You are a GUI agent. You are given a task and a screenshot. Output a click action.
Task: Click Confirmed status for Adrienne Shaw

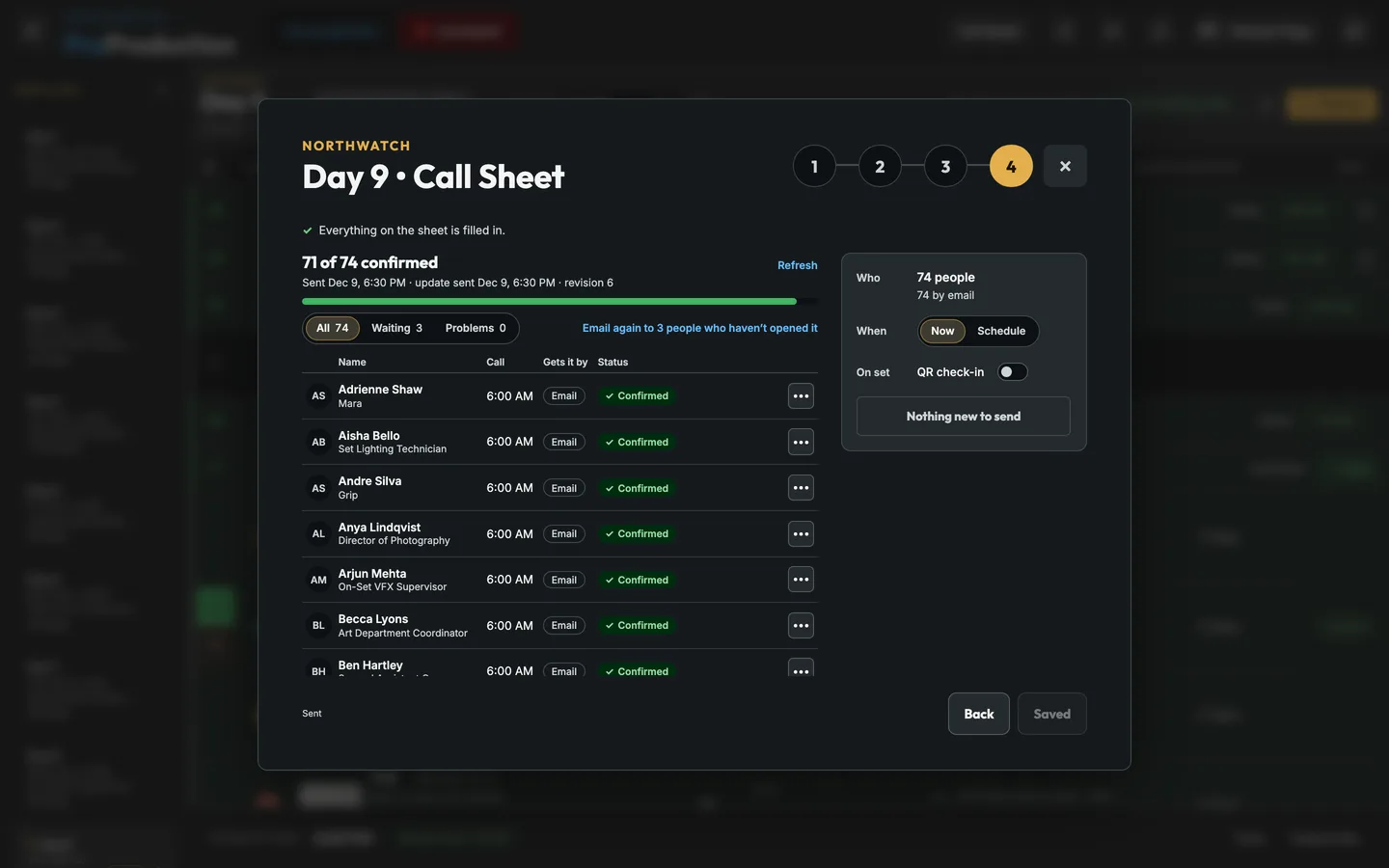637,396
